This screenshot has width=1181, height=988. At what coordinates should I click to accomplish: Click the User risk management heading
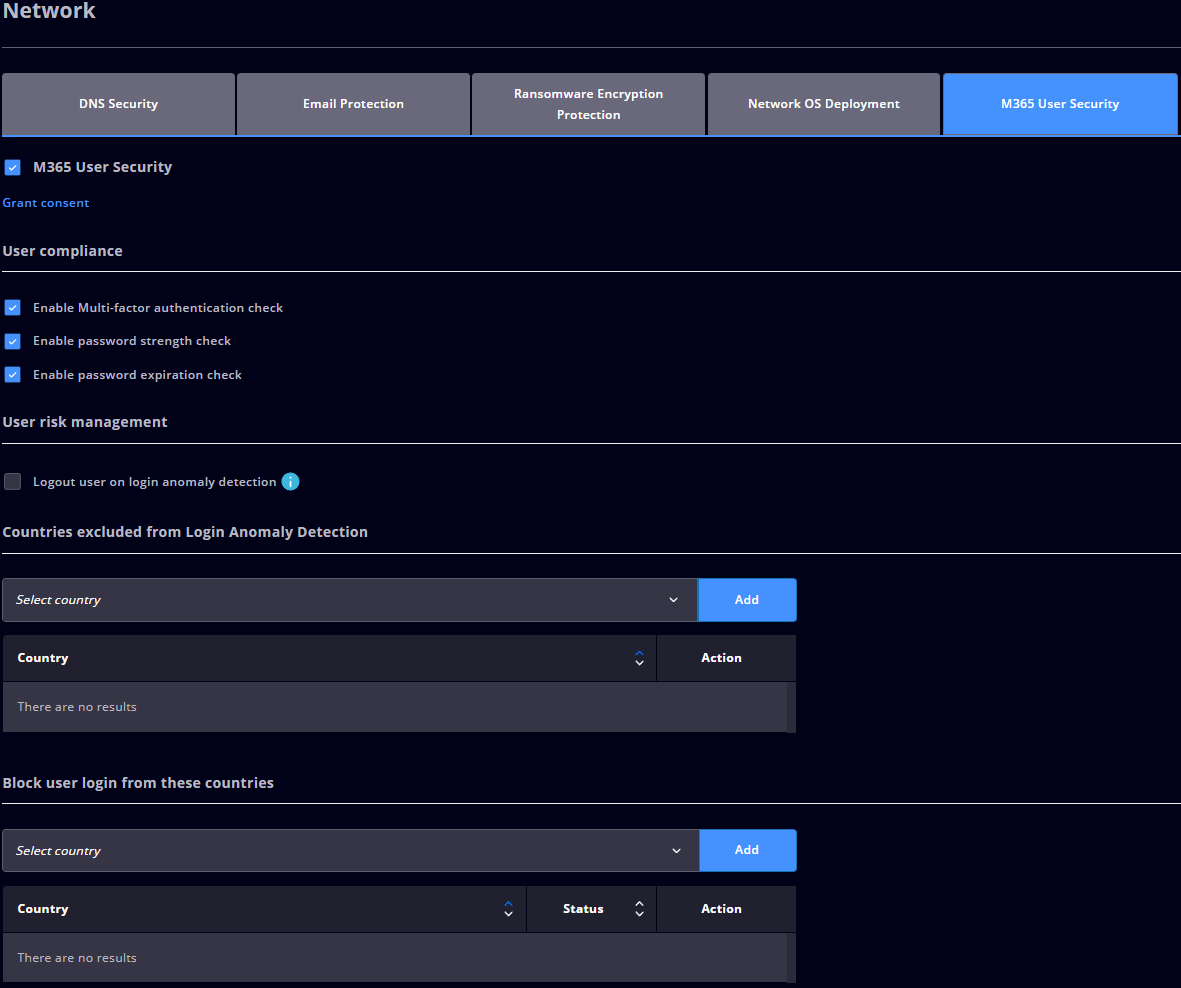tap(85, 422)
